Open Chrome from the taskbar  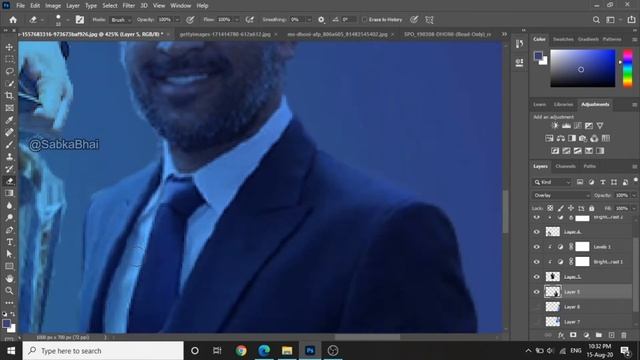tap(241, 351)
